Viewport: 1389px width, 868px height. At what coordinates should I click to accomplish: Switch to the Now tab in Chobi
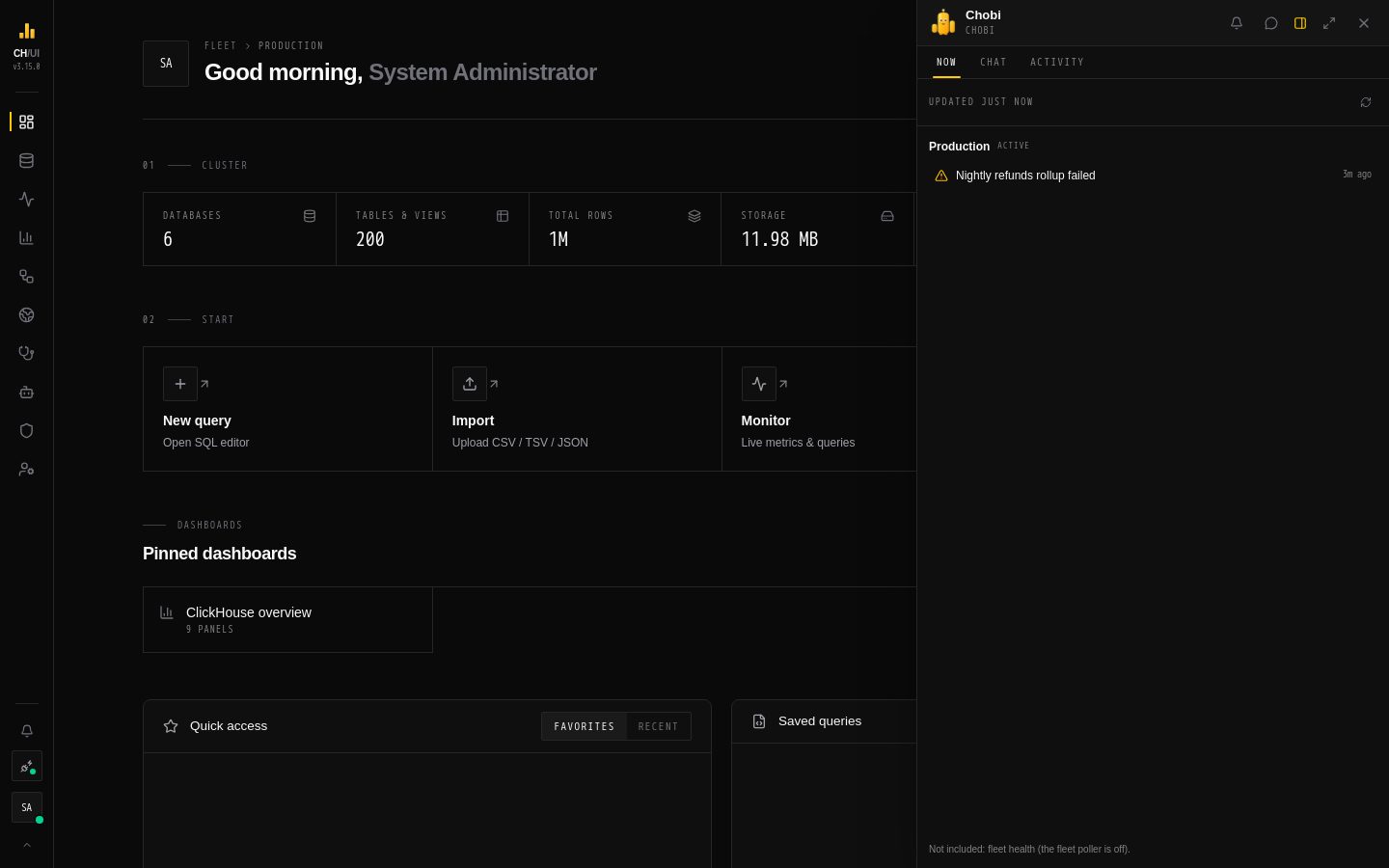coord(946,62)
